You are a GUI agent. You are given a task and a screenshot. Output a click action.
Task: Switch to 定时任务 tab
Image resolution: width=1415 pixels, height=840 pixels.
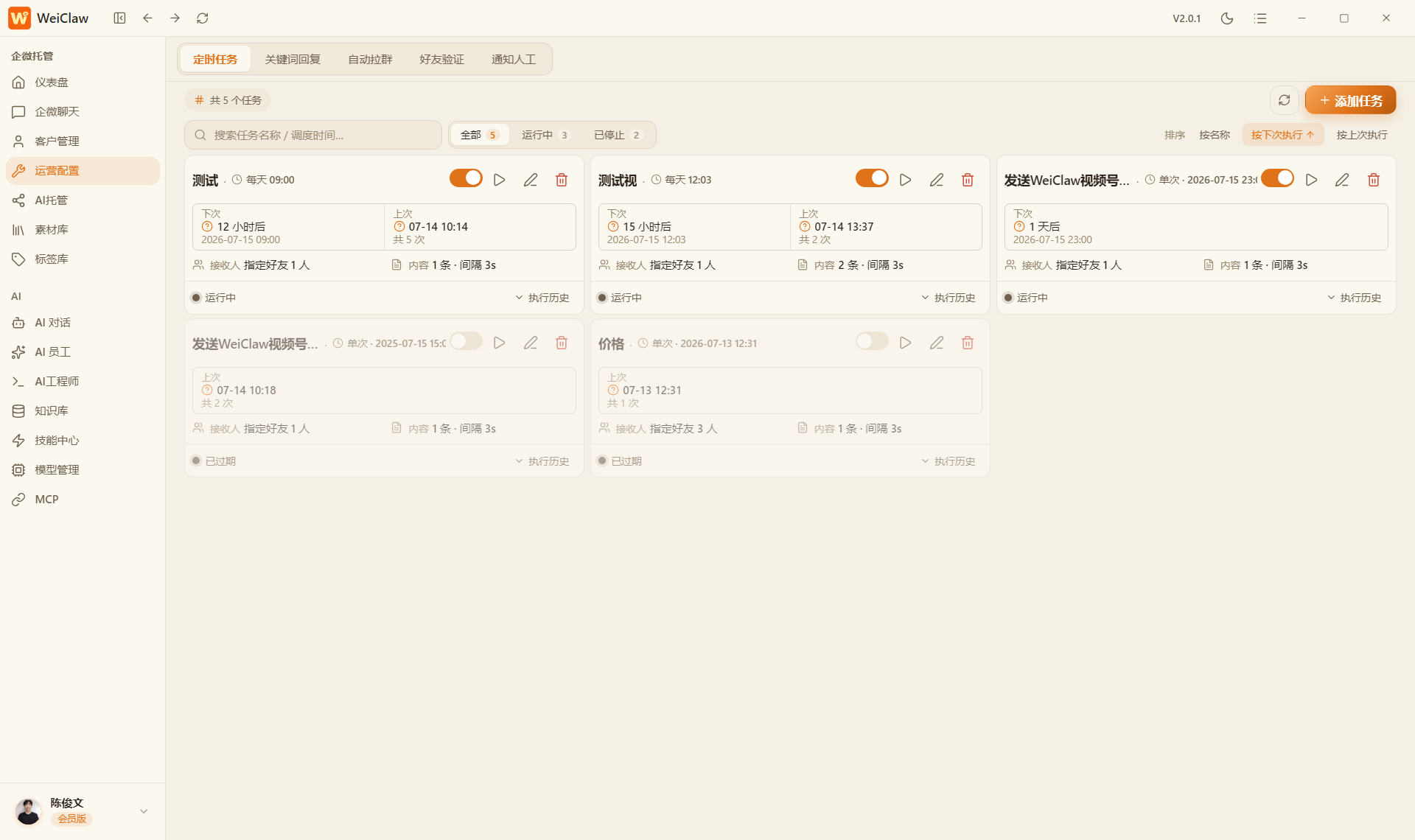pos(215,59)
